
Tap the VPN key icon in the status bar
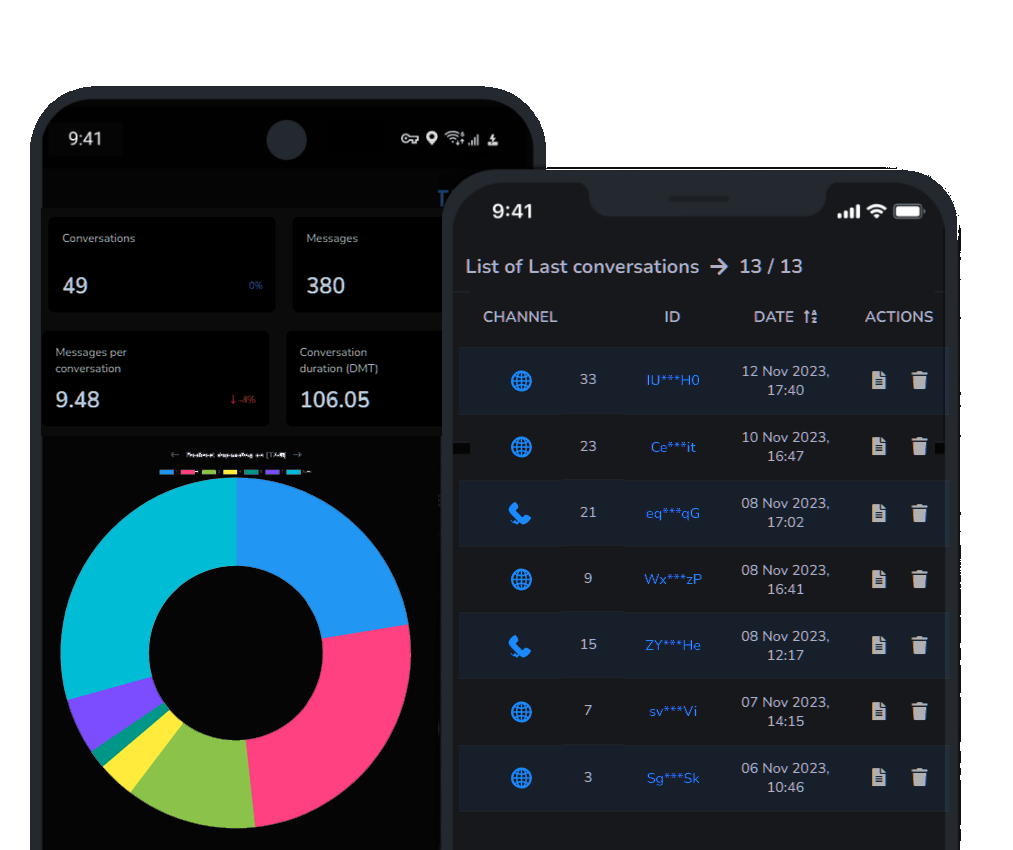click(x=409, y=140)
